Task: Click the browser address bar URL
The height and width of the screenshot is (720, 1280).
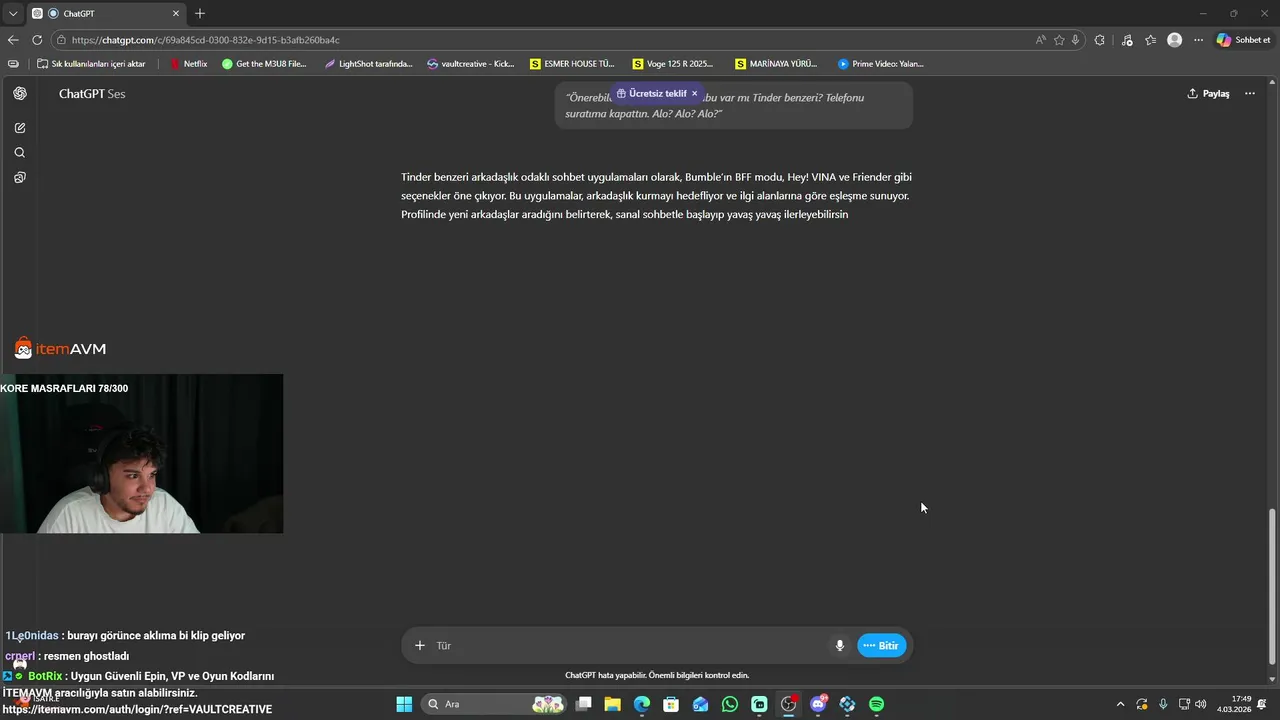Action: coord(206,40)
